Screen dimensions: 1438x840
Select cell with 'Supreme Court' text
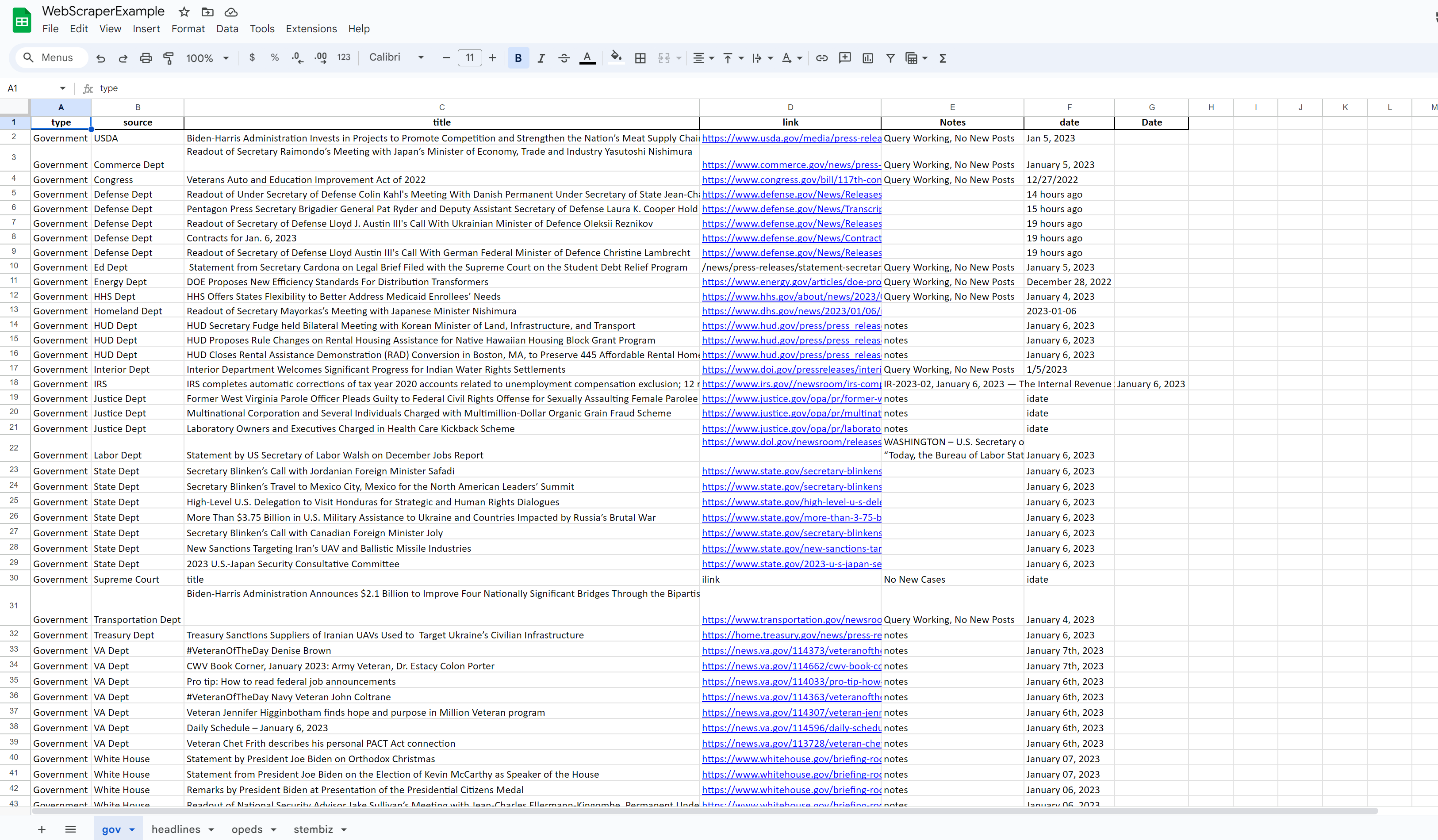[x=137, y=580]
